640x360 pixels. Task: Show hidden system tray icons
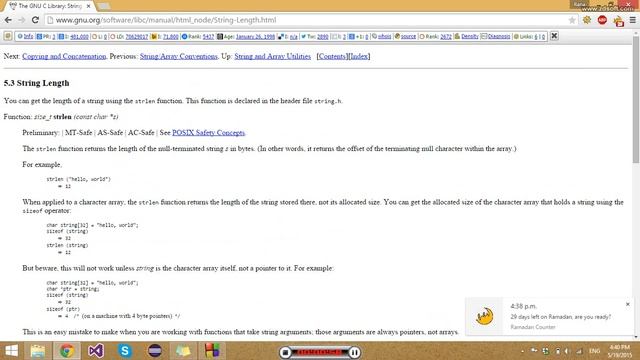tap(522, 351)
